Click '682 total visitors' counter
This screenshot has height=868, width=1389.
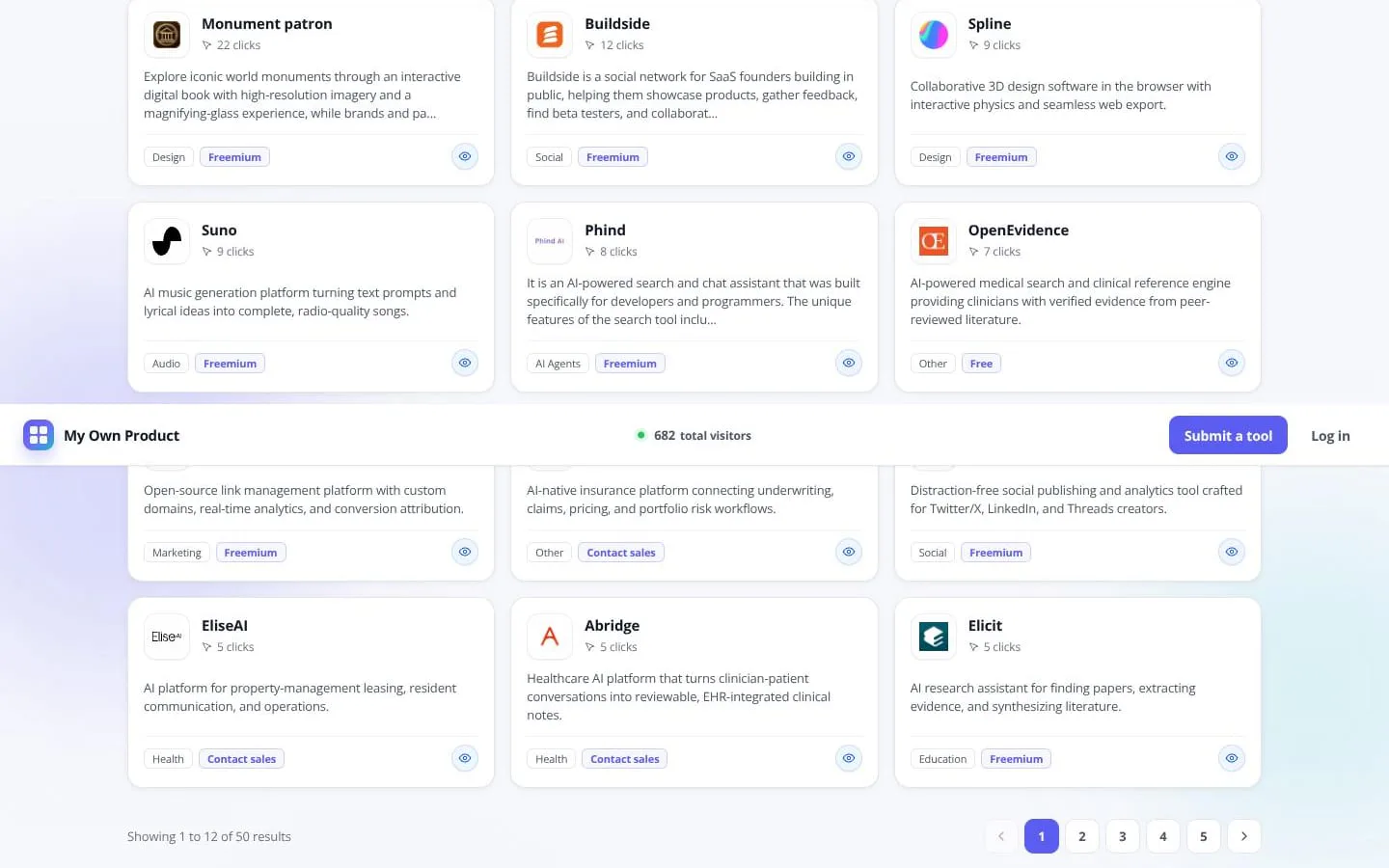tap(702, 436)
